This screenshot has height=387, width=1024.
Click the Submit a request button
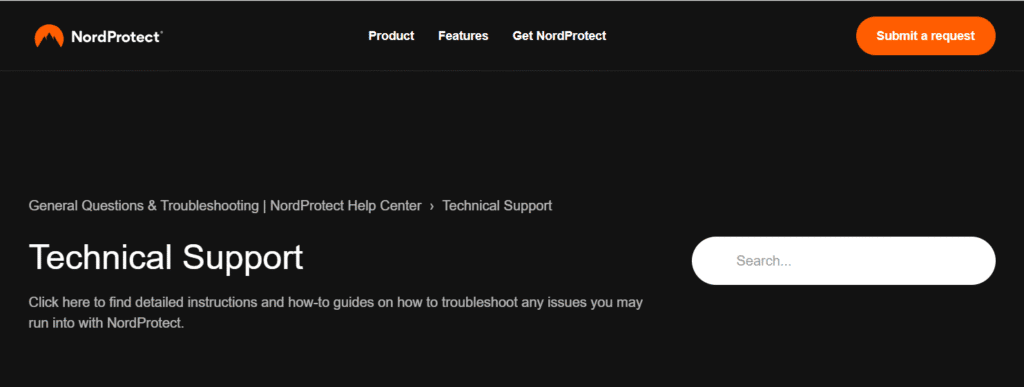coord(925,36)
